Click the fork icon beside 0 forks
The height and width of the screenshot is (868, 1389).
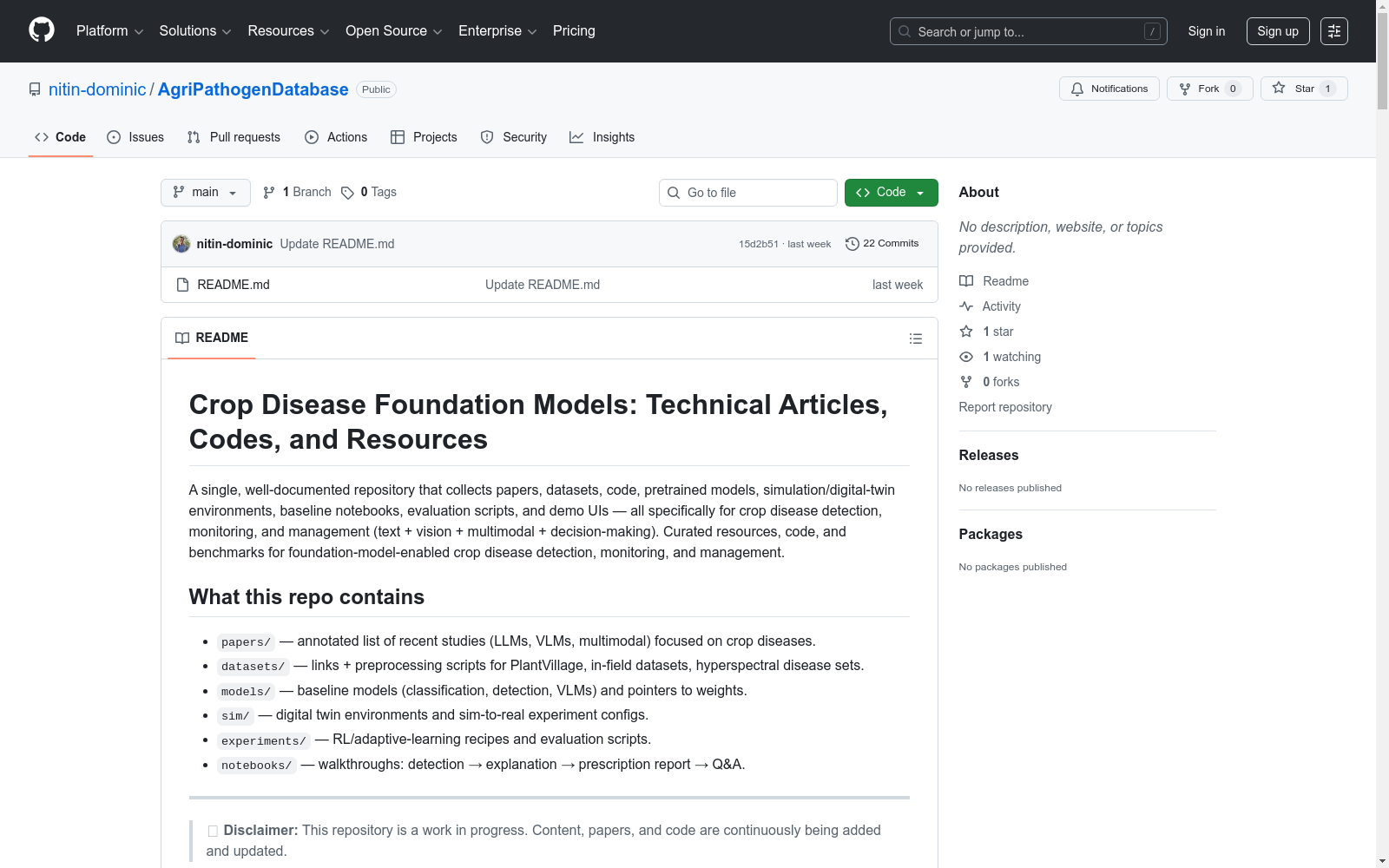pyautogui.click(x=966, y=382)
